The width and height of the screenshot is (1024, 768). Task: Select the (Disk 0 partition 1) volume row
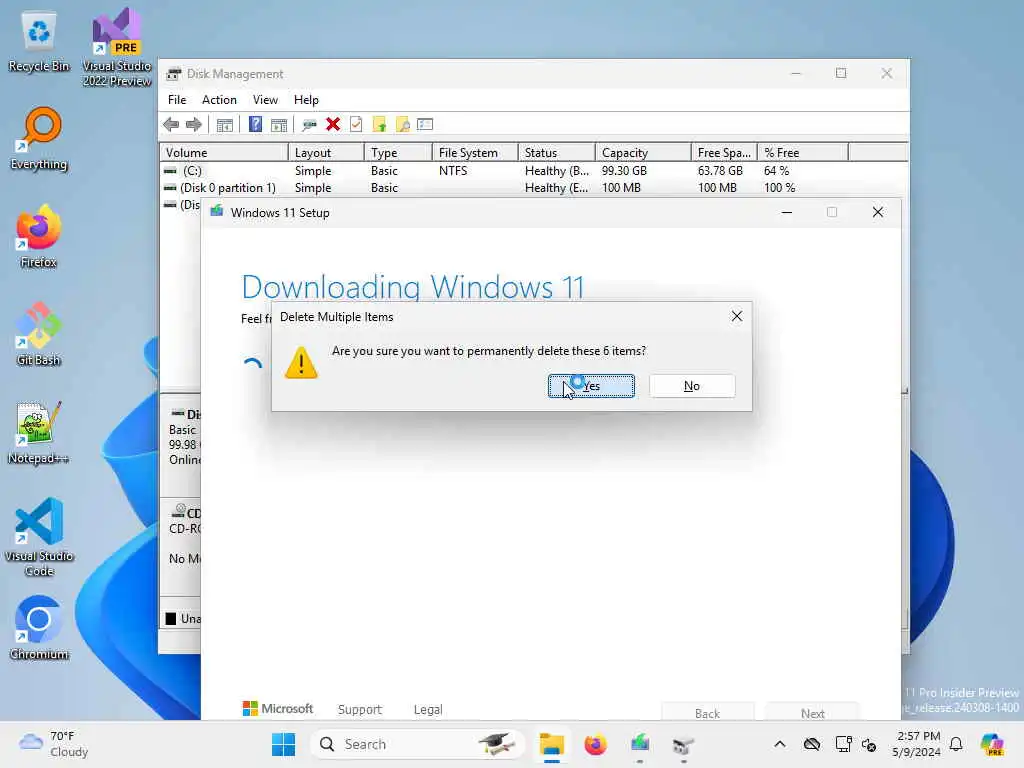click(x=534, y=187)
